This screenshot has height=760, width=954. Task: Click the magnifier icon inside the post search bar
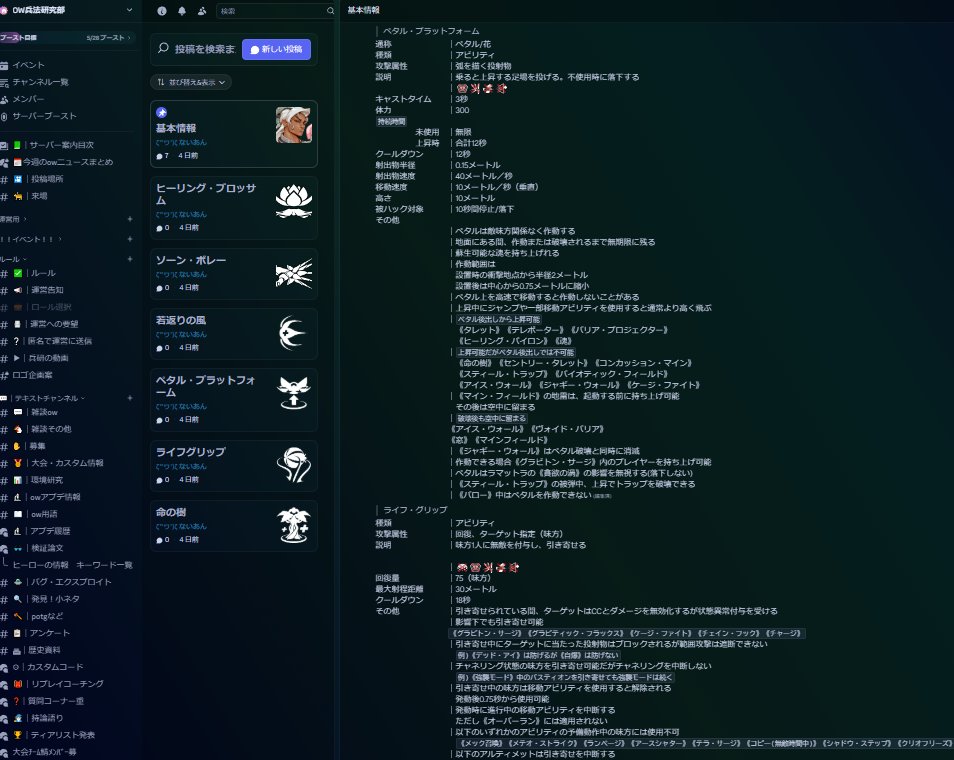[x=163, y=48]
